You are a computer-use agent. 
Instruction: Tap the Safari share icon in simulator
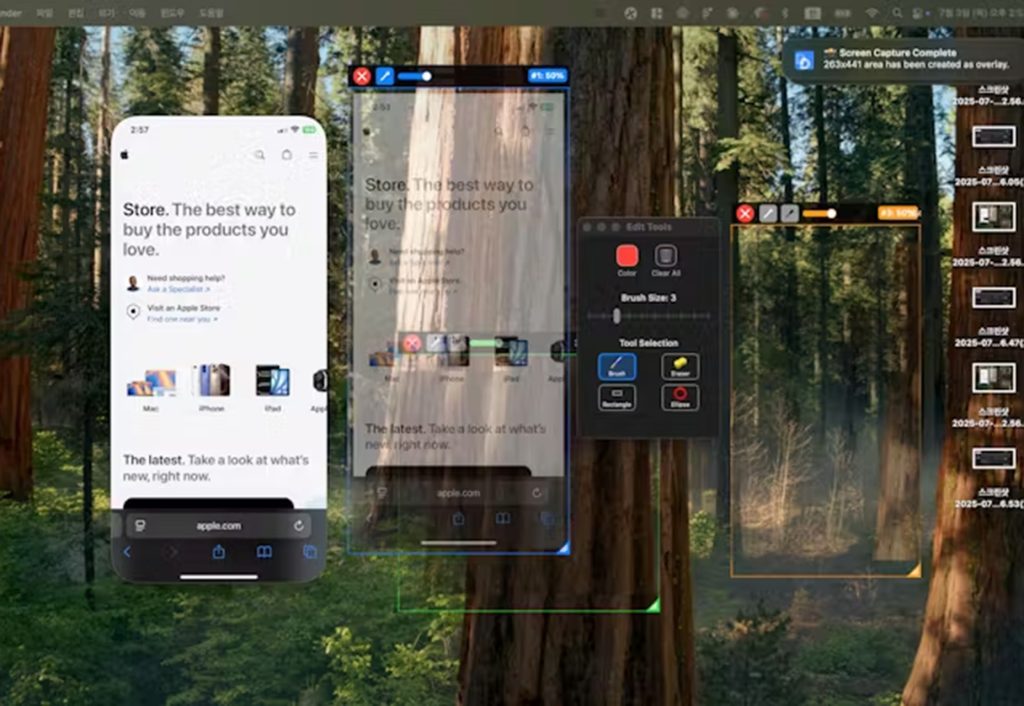pos(219,552)
